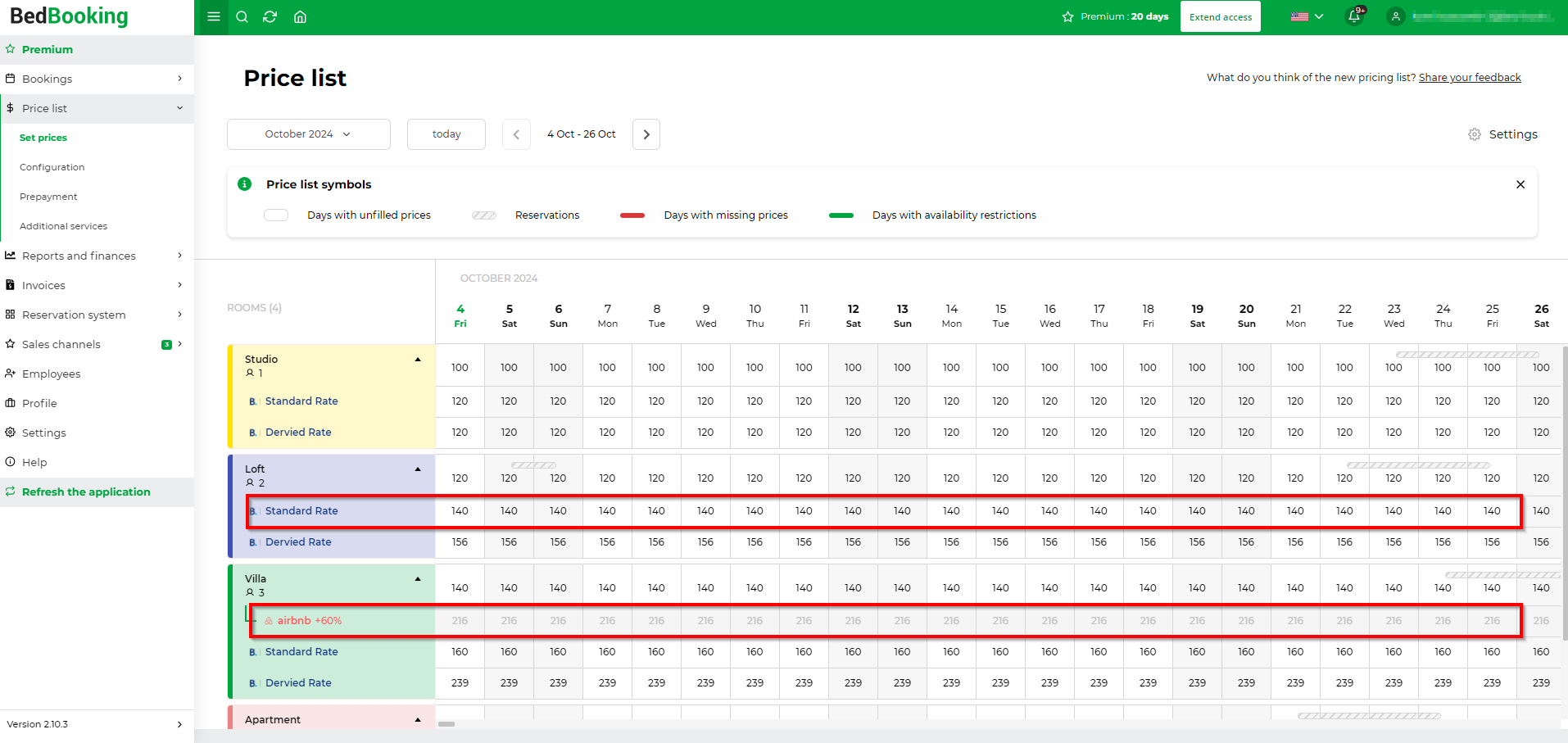Click the Bookings calendar icon in sidebar
This screenshot has width=1568, height=743.
click(x=10, y=79)
